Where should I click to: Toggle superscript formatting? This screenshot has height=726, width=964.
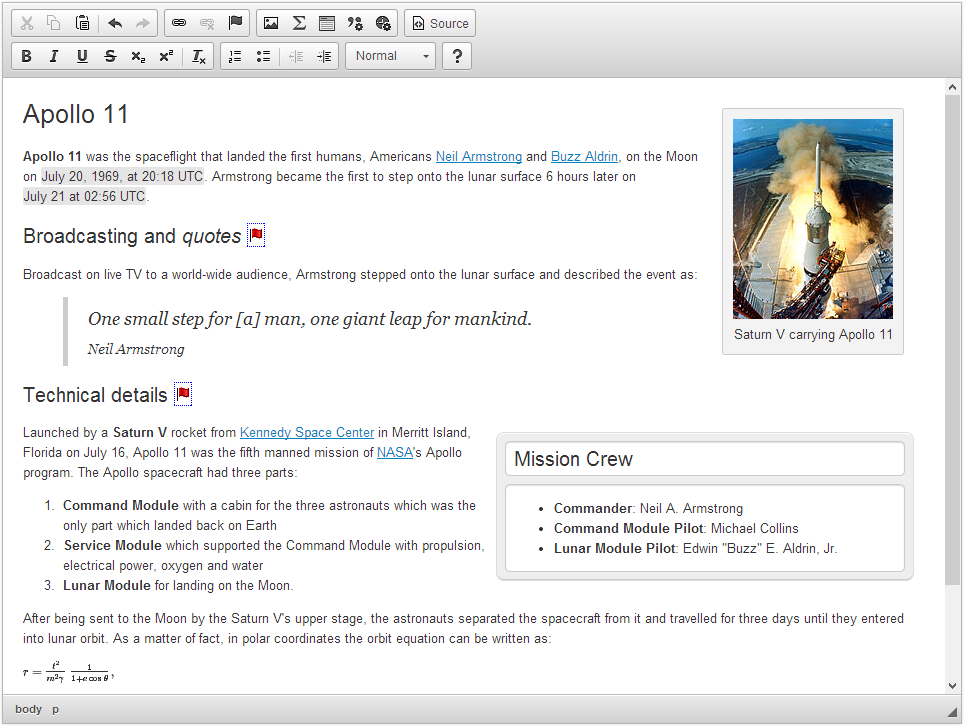166,56
